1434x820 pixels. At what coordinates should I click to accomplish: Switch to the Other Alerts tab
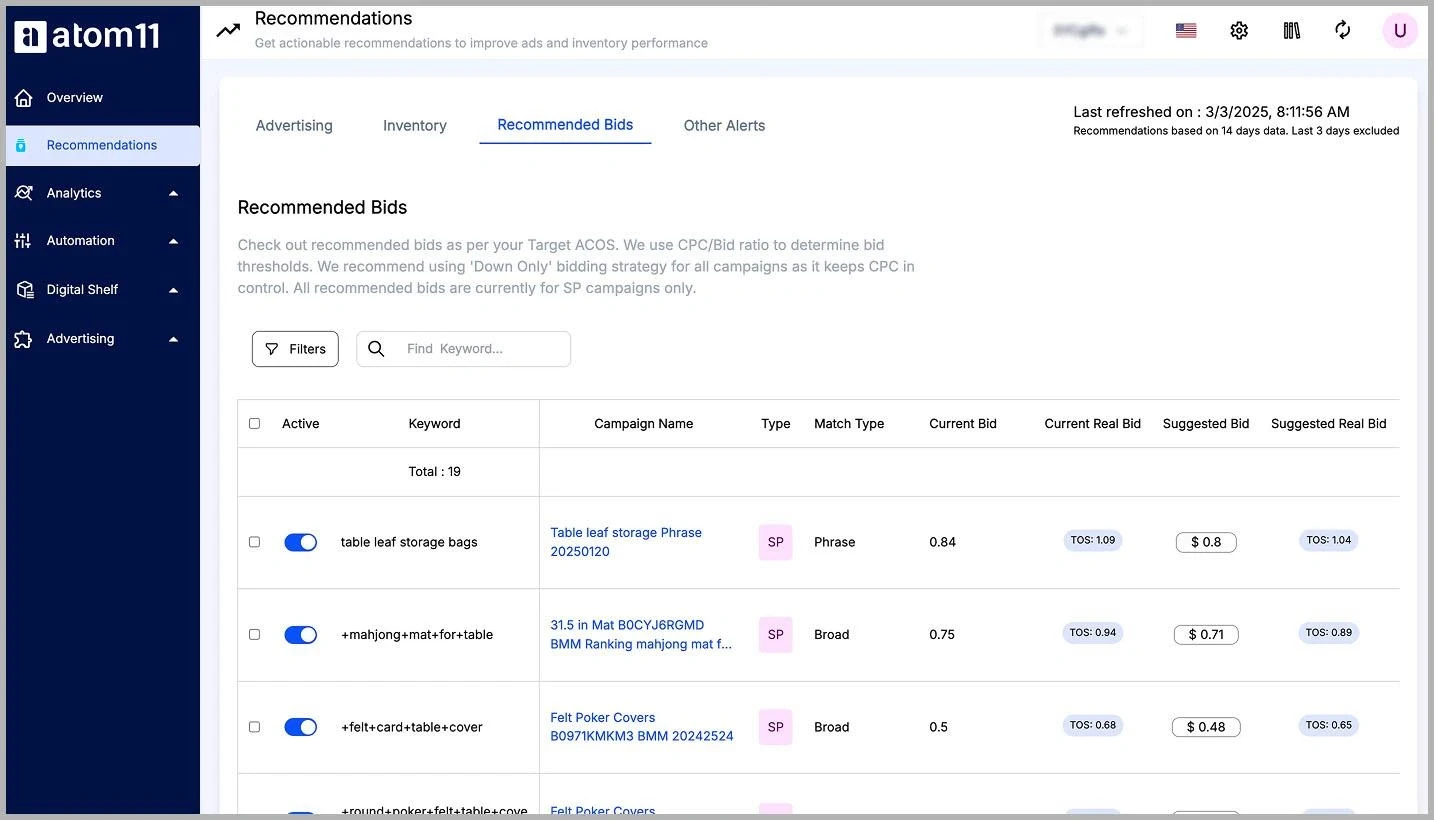pos(724,126)
